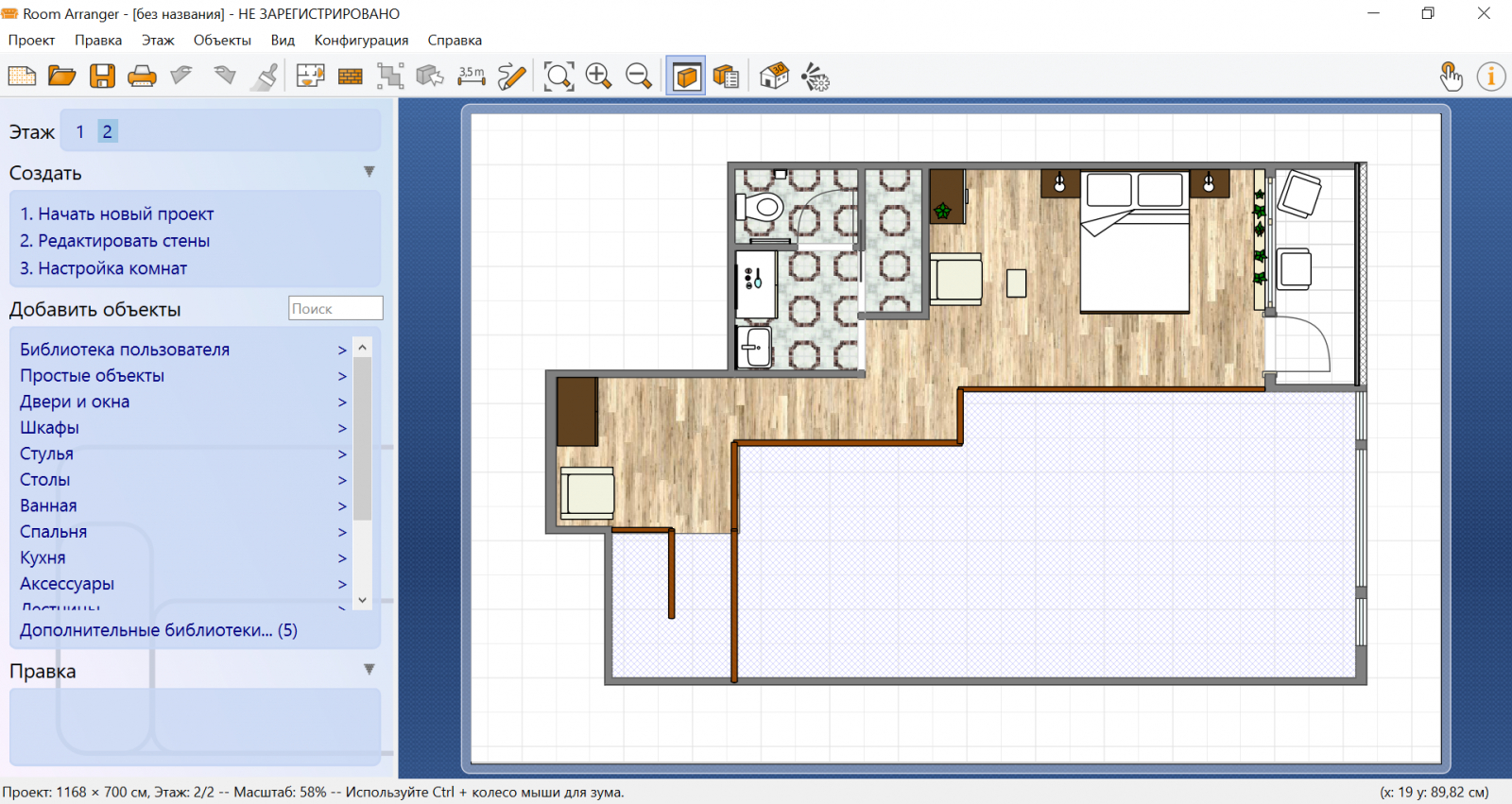Open the Объекты menu

222,41
